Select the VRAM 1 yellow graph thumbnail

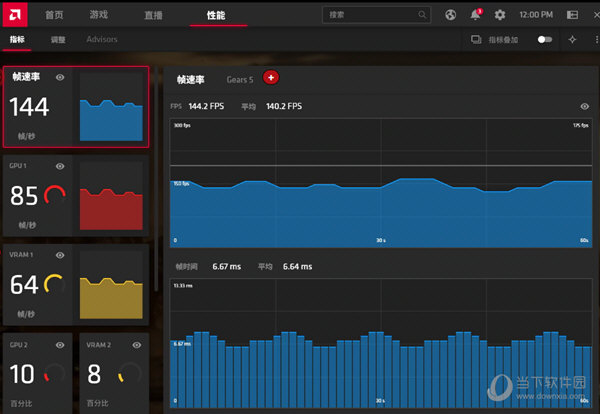pyautogui.click(x=113, y=285)
